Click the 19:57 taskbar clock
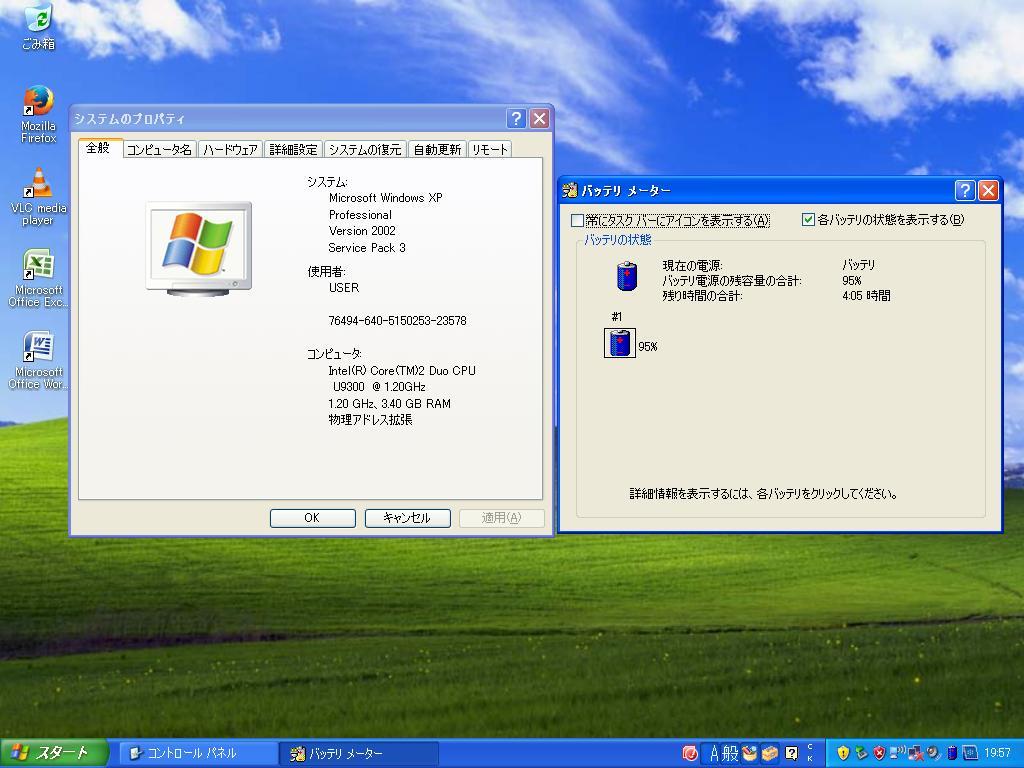Image resolution: width=1024 pixels, height=768 pixels. 997,754
